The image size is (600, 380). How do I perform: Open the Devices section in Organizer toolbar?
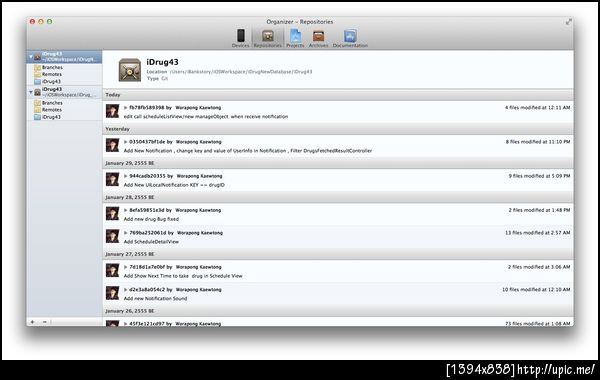[240, 38]
